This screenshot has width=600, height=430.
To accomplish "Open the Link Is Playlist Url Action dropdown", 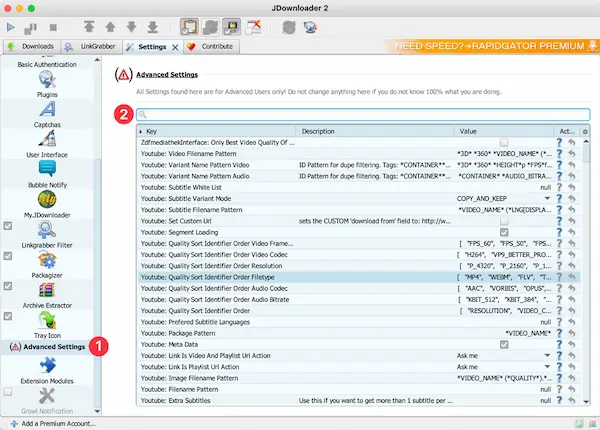I will point(547,366).
